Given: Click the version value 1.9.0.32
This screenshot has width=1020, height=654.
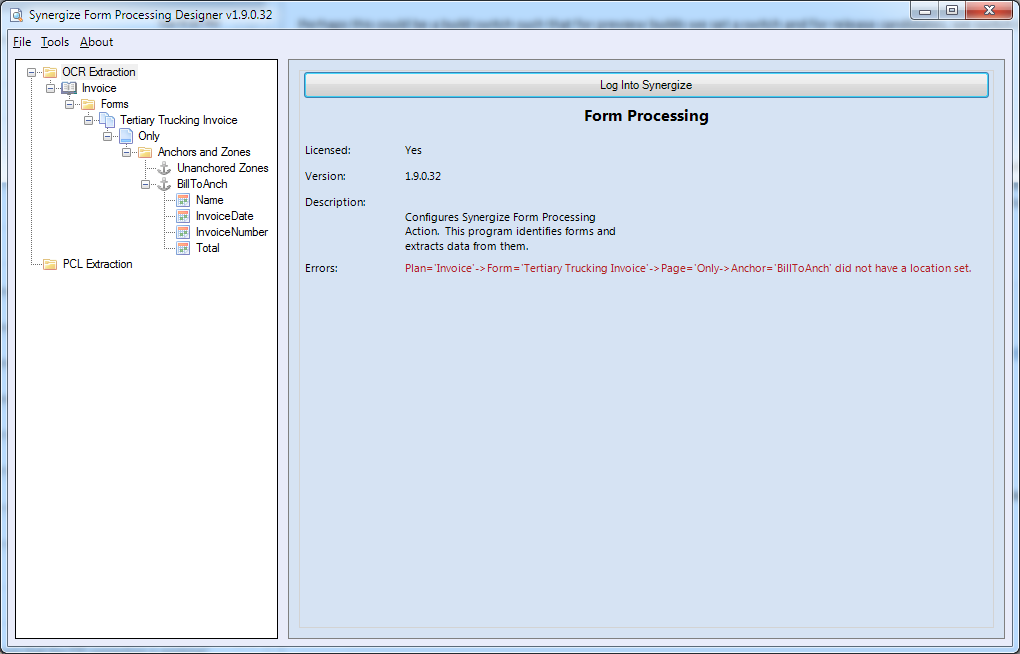Looking at the screenshot, I should click(423, 176).
